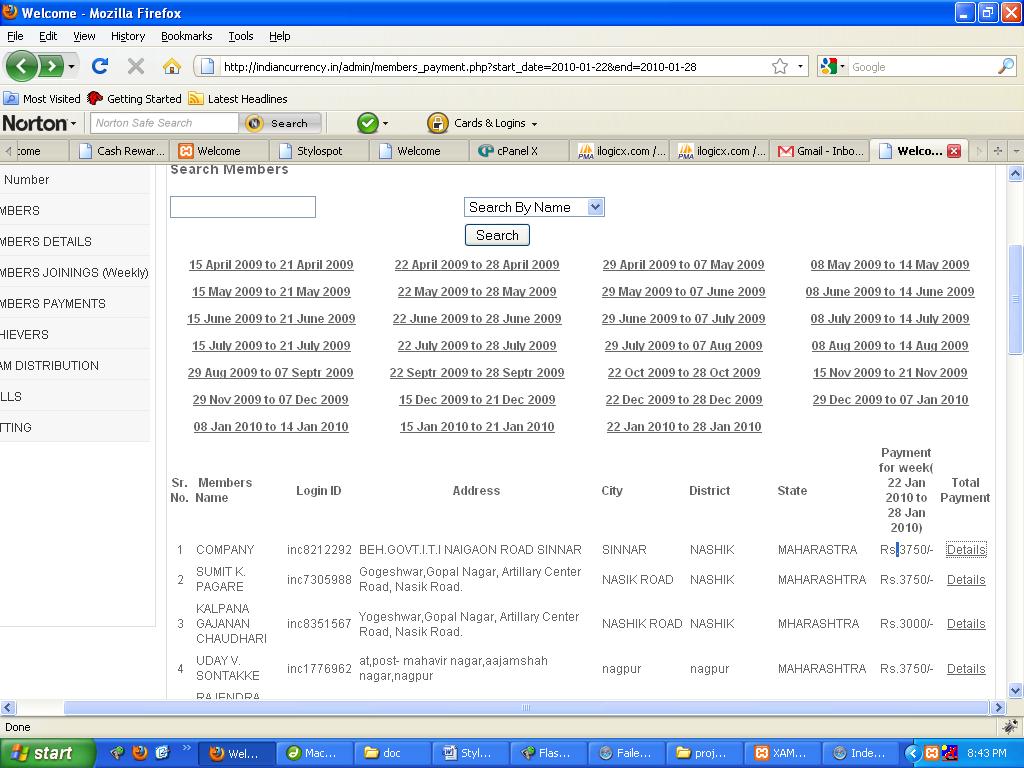Switch to the Gmail inbox tab
The image size is (1024, 768).
click(820, 151)
